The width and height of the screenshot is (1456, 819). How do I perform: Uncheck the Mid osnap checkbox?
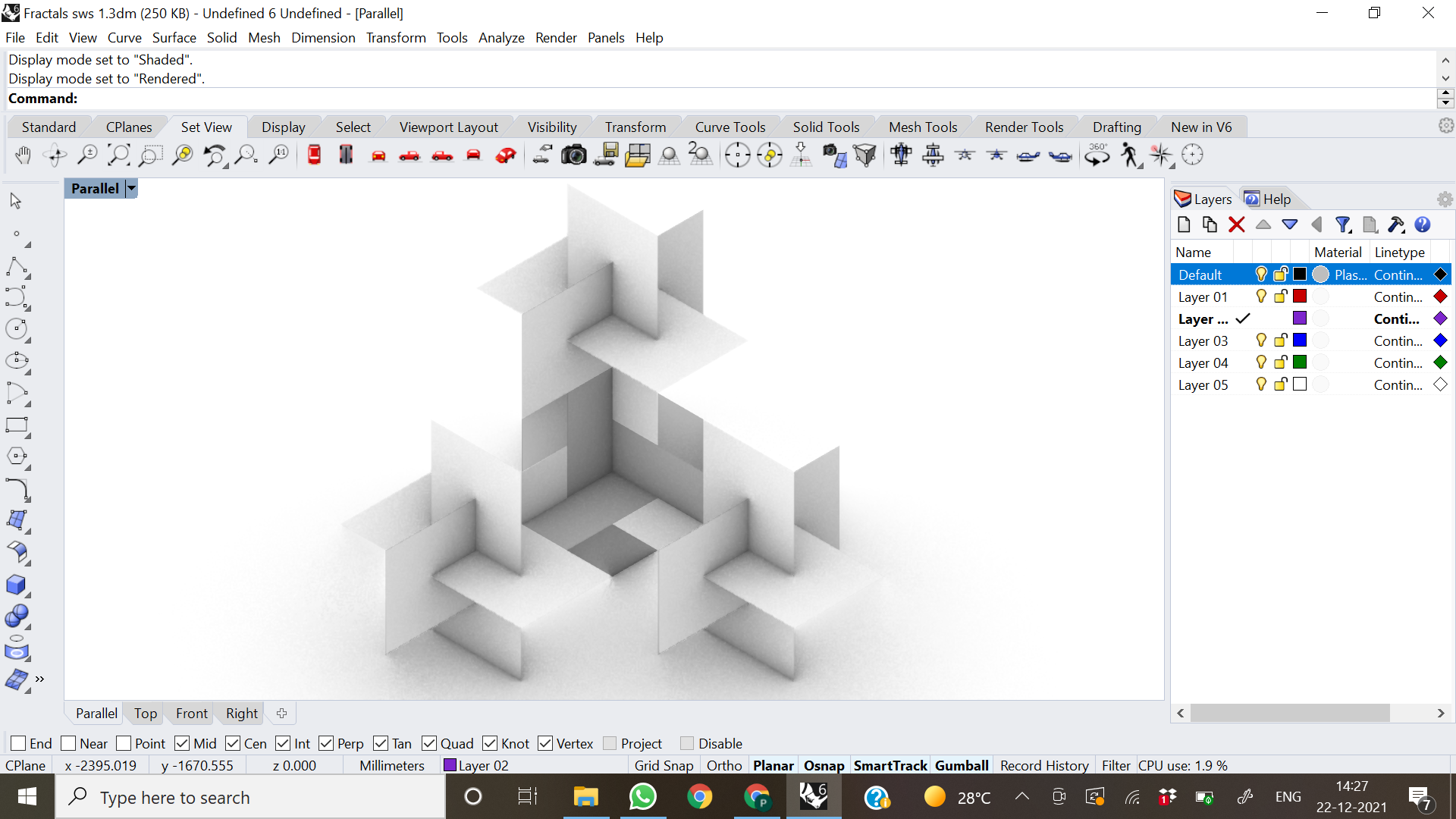click(182, 743)
